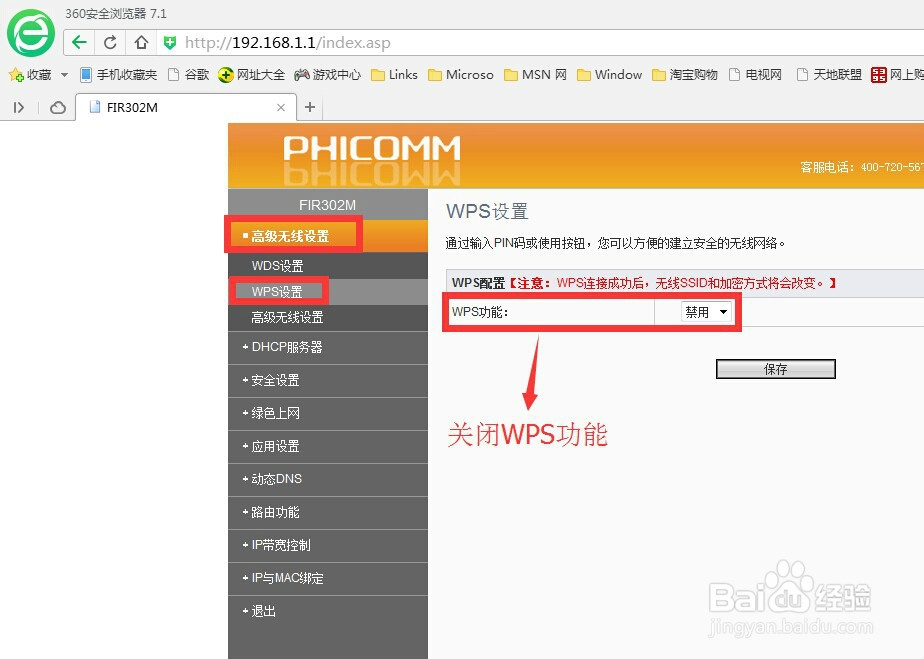Open the WPS功能 禁用 dropdown
The height and width of the screenshot is (659, 924).
705,311
